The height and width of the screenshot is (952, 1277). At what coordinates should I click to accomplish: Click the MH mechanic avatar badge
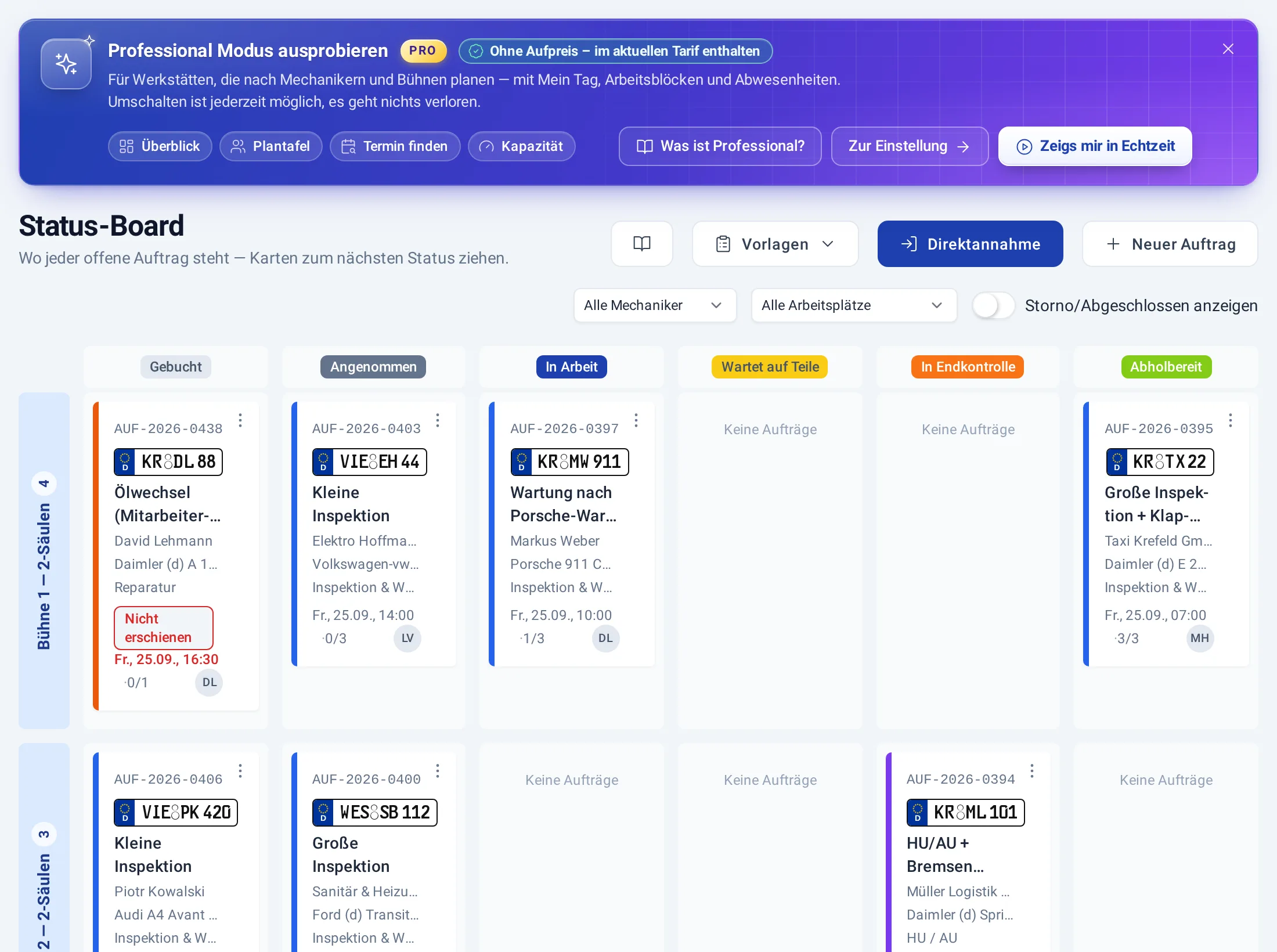1200,639
